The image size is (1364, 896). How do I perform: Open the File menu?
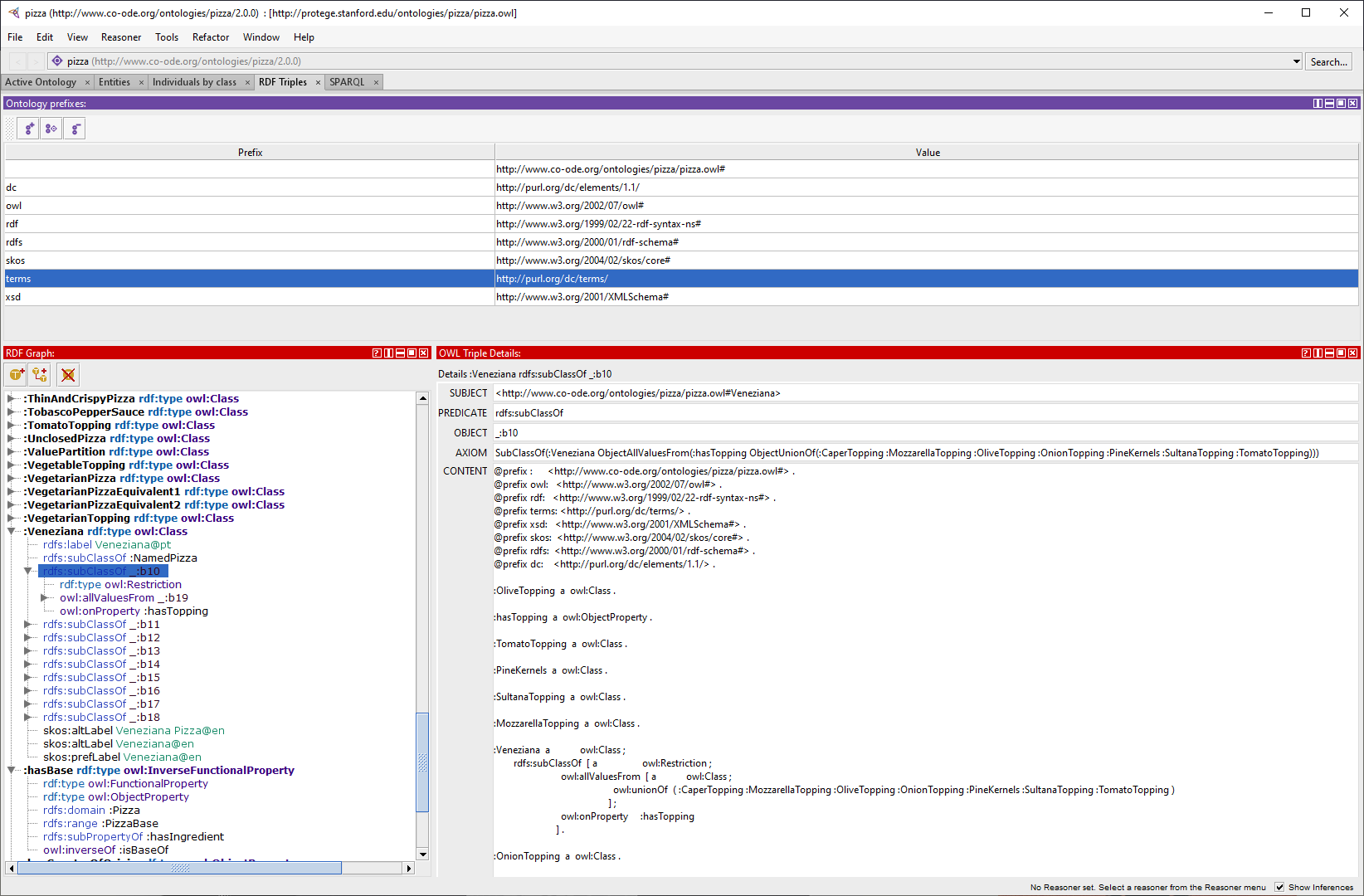point(15,37)
